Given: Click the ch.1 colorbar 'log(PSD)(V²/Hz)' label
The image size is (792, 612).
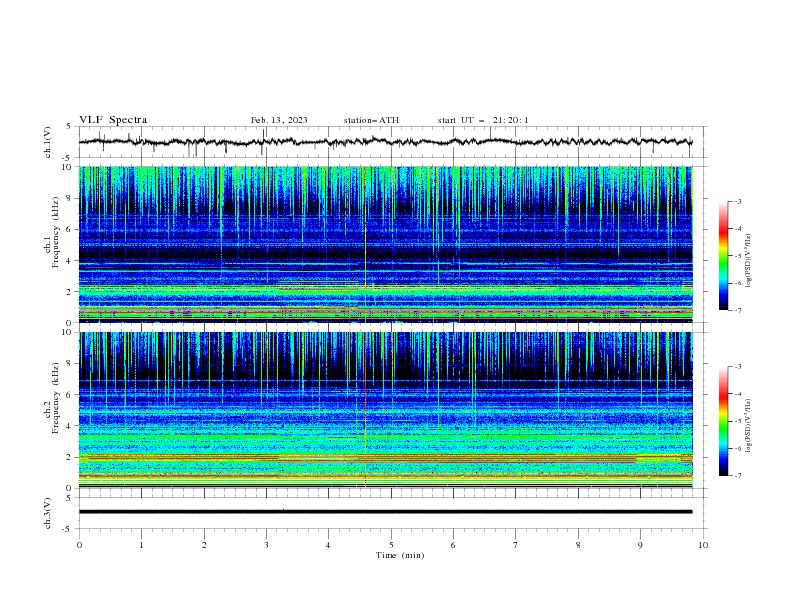Looking at the screenshot, I should (x=749, y=261).
